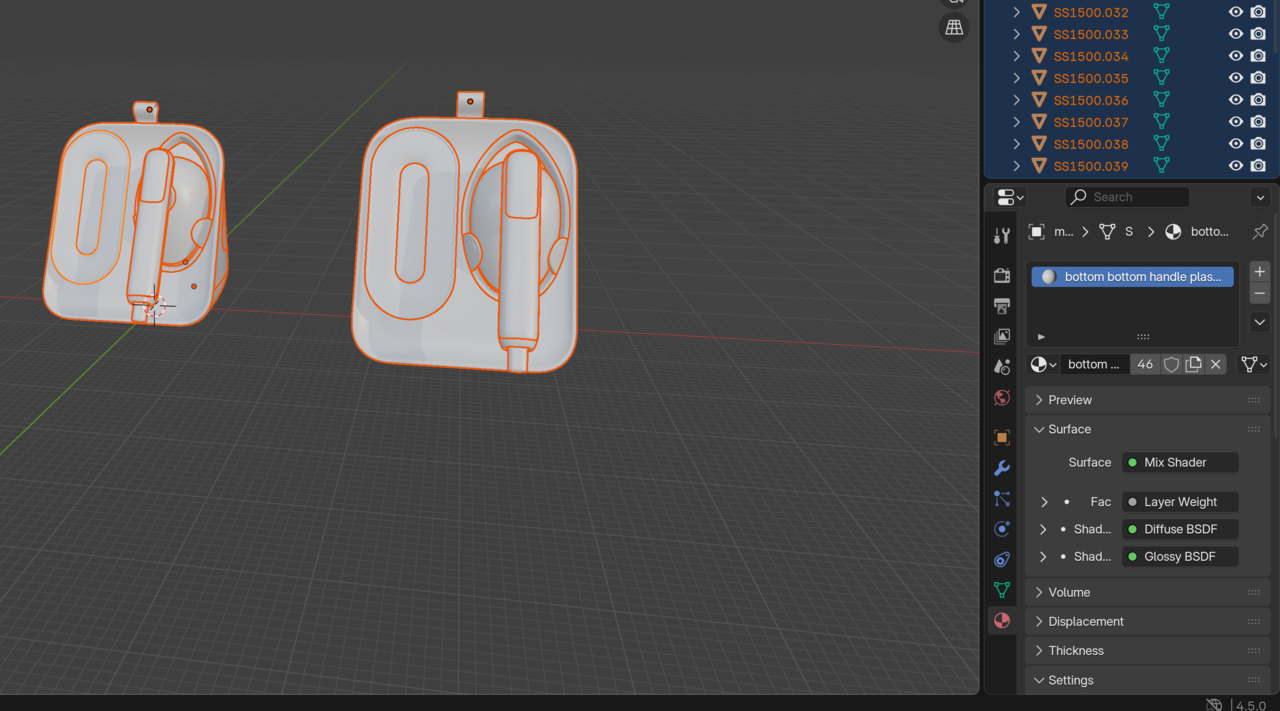Unlink the material with the X icon

pyautogui.click(x=1216, y=364)
